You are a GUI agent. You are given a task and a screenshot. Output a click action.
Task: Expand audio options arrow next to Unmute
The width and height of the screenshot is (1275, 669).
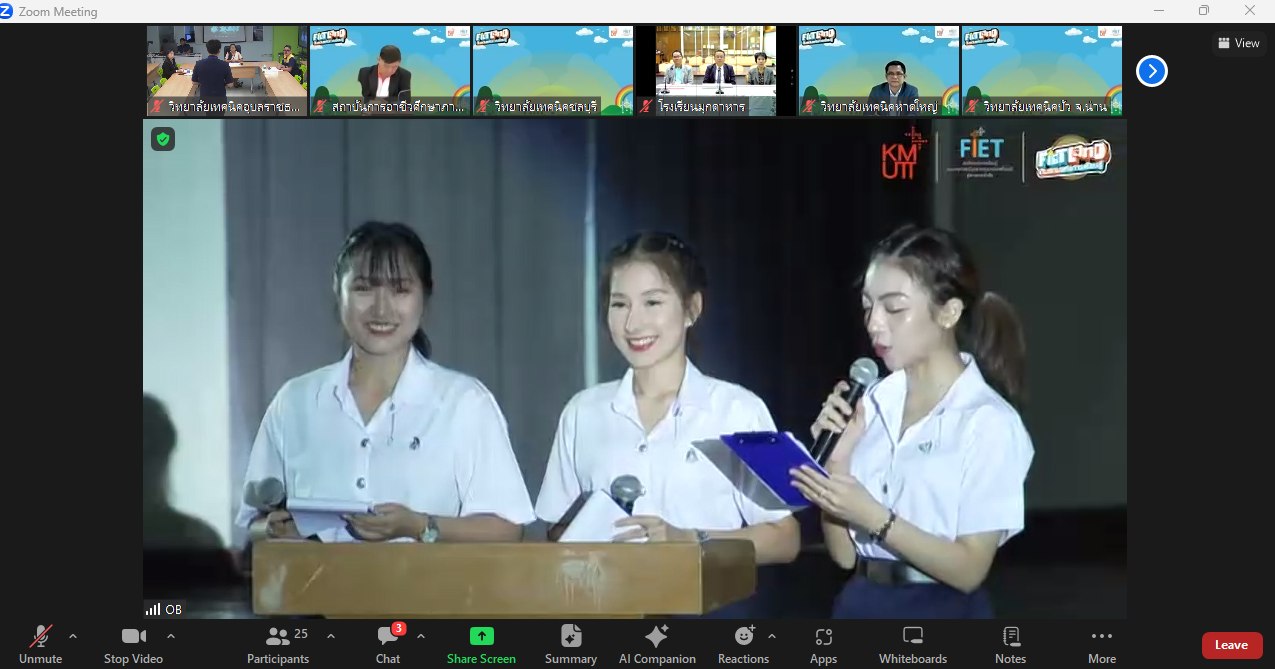[x=73, y=636]
